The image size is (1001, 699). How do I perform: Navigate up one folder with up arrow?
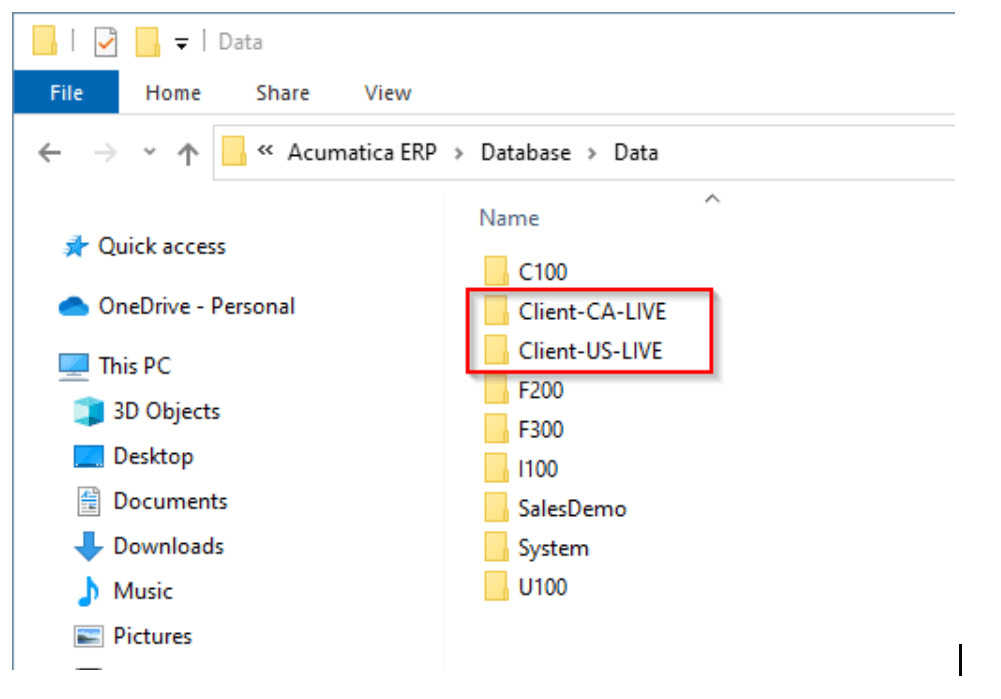(188, 154)
